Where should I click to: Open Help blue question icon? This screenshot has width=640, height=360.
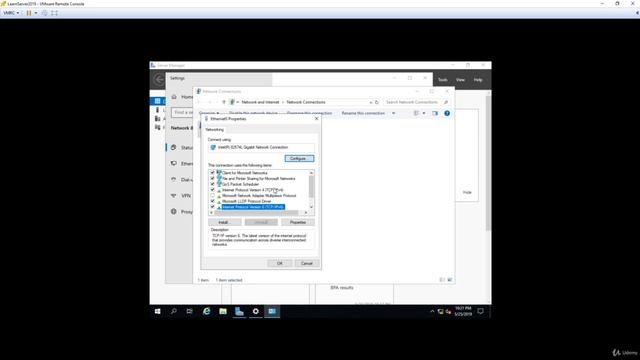[x=447, y=113]
